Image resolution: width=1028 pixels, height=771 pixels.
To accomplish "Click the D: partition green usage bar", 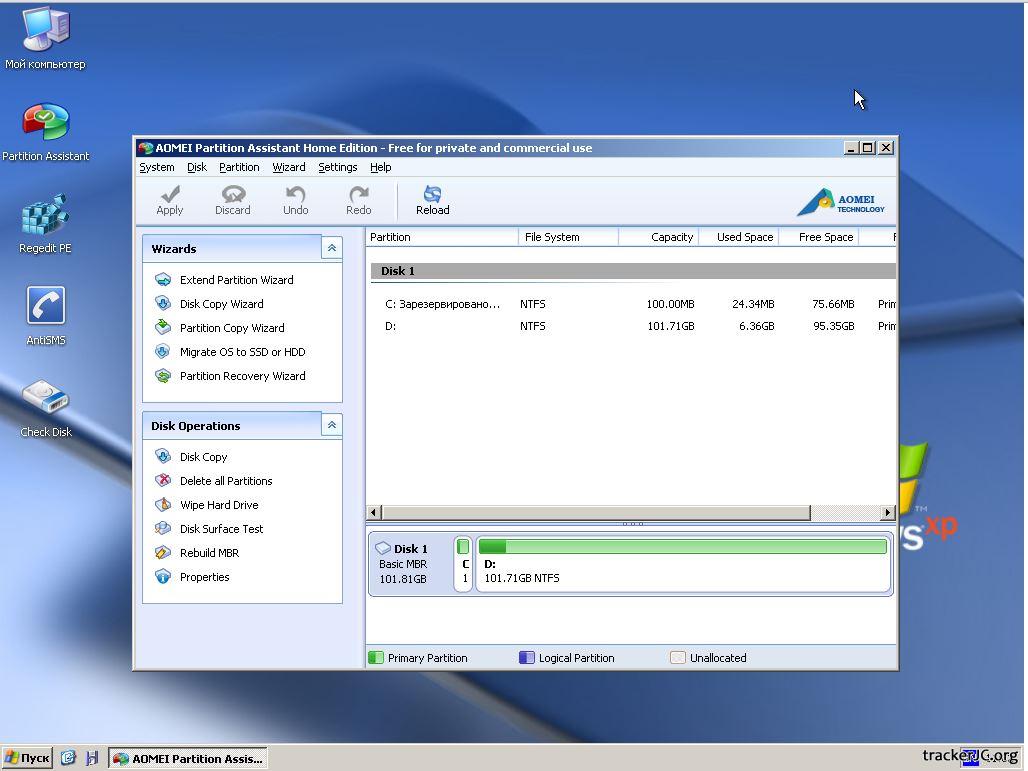I will (x=682, y=547).
